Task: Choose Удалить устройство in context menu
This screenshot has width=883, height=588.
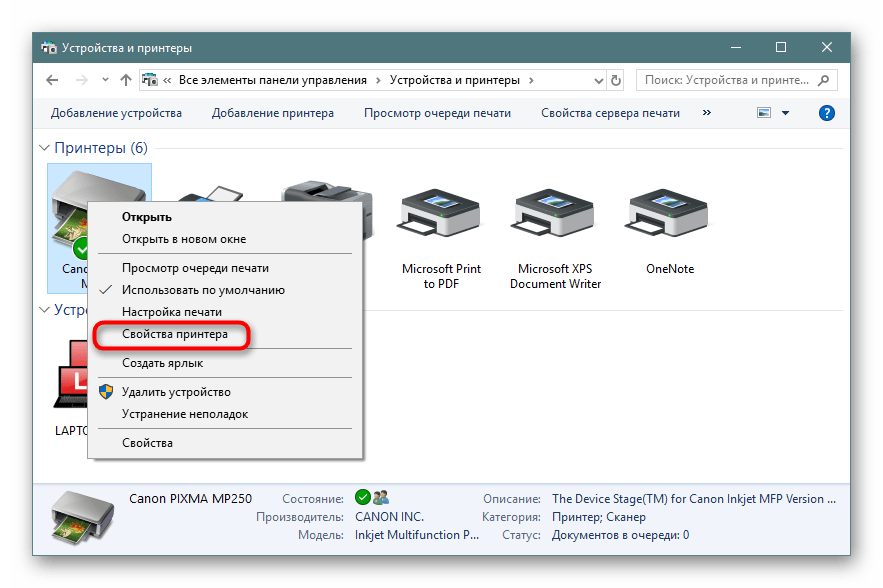Action: pos(225,392)
